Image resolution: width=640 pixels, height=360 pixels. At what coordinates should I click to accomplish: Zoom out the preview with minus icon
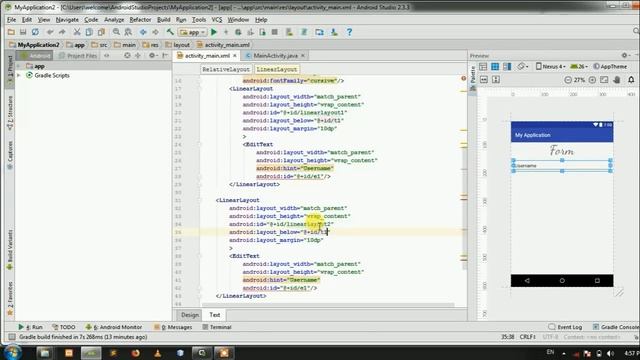[x=568, y=80]
